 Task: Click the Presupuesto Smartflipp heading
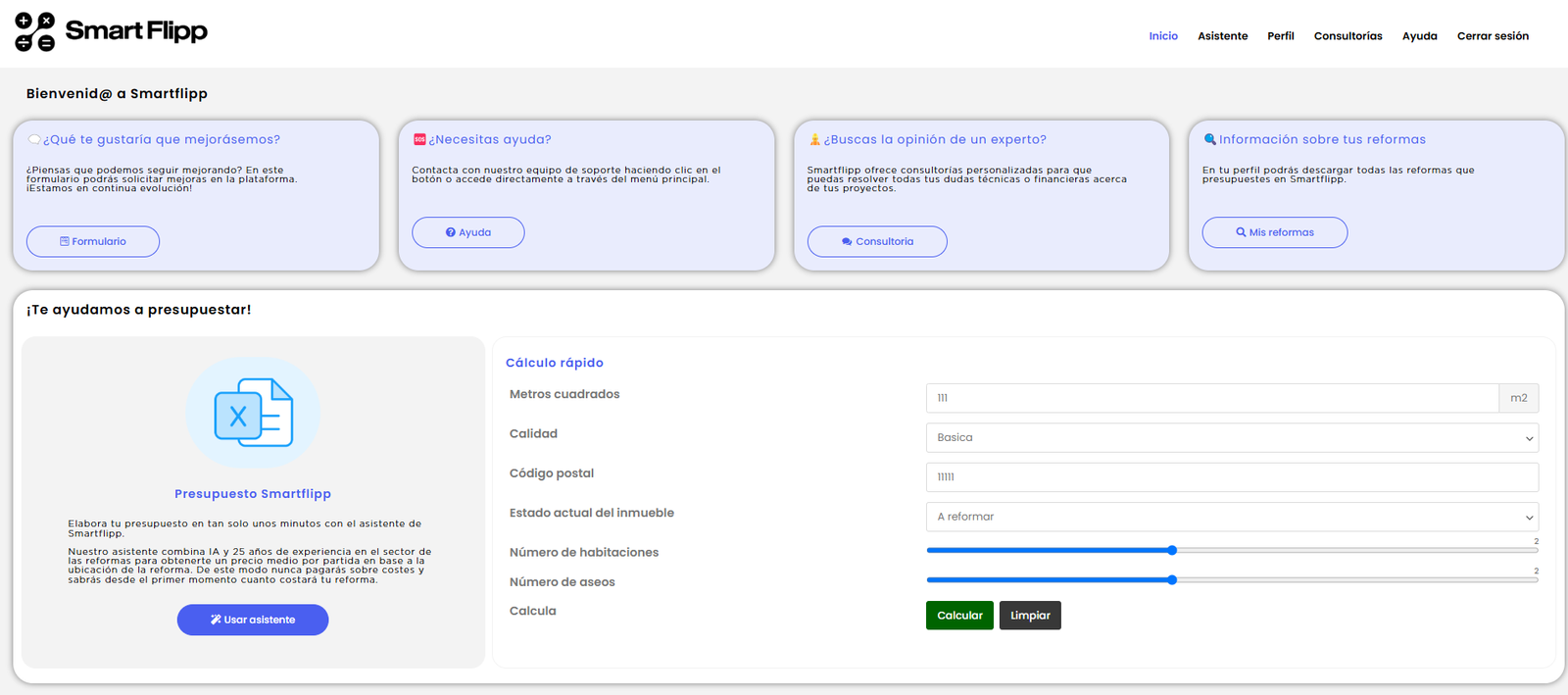click(x=253, y=494)
